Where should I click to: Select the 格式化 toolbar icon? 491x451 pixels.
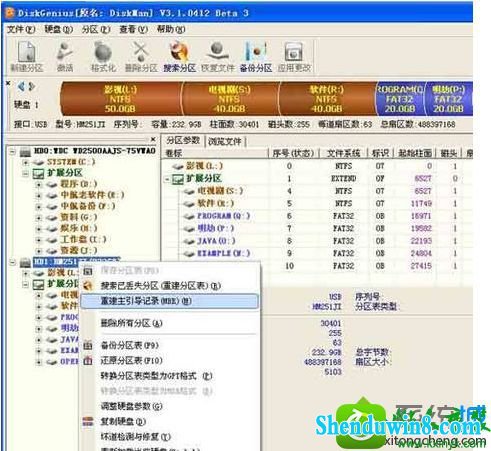(103, 56)
